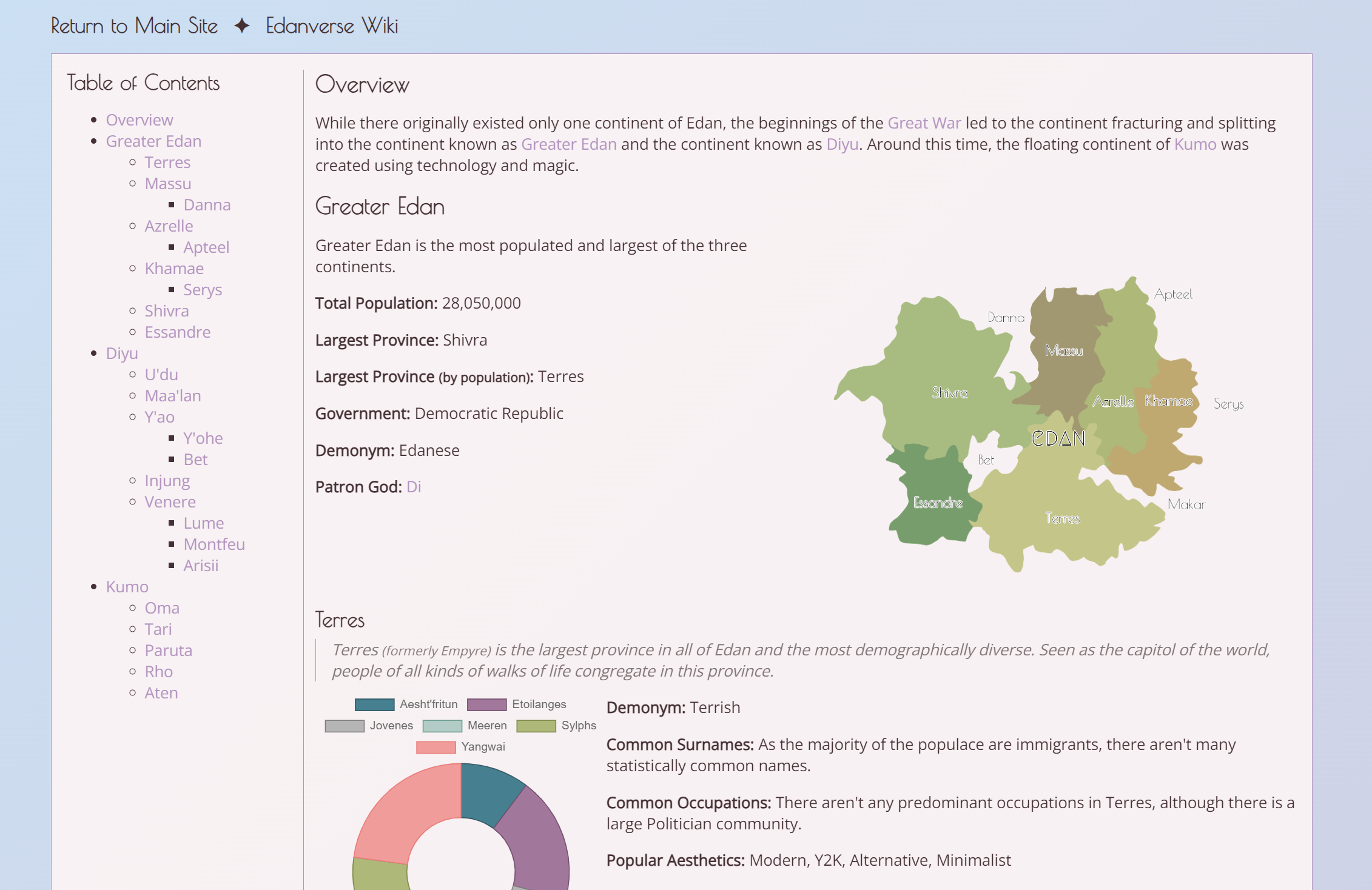Follow the Di patron god link

(414, 487)
